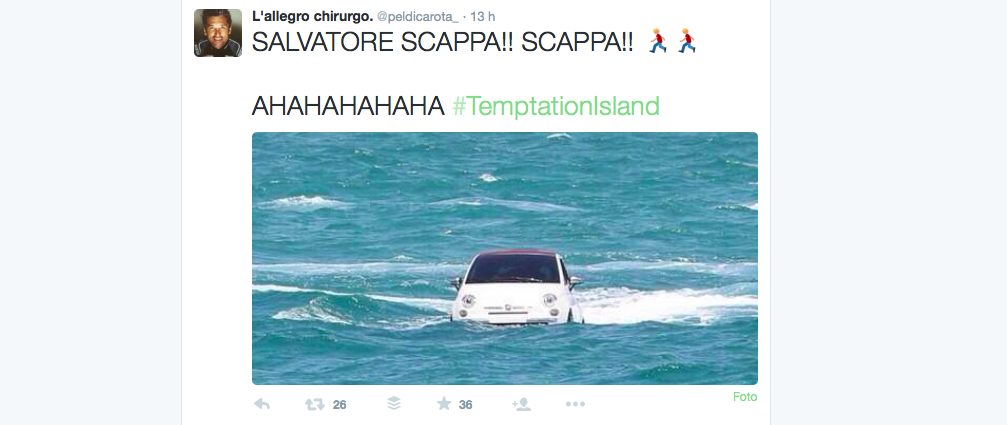Image resolution: width=1007 pixels, height=425 pixels.
Task: Click the AHAHAHAHAHA text line
Action: click(348, 106)
